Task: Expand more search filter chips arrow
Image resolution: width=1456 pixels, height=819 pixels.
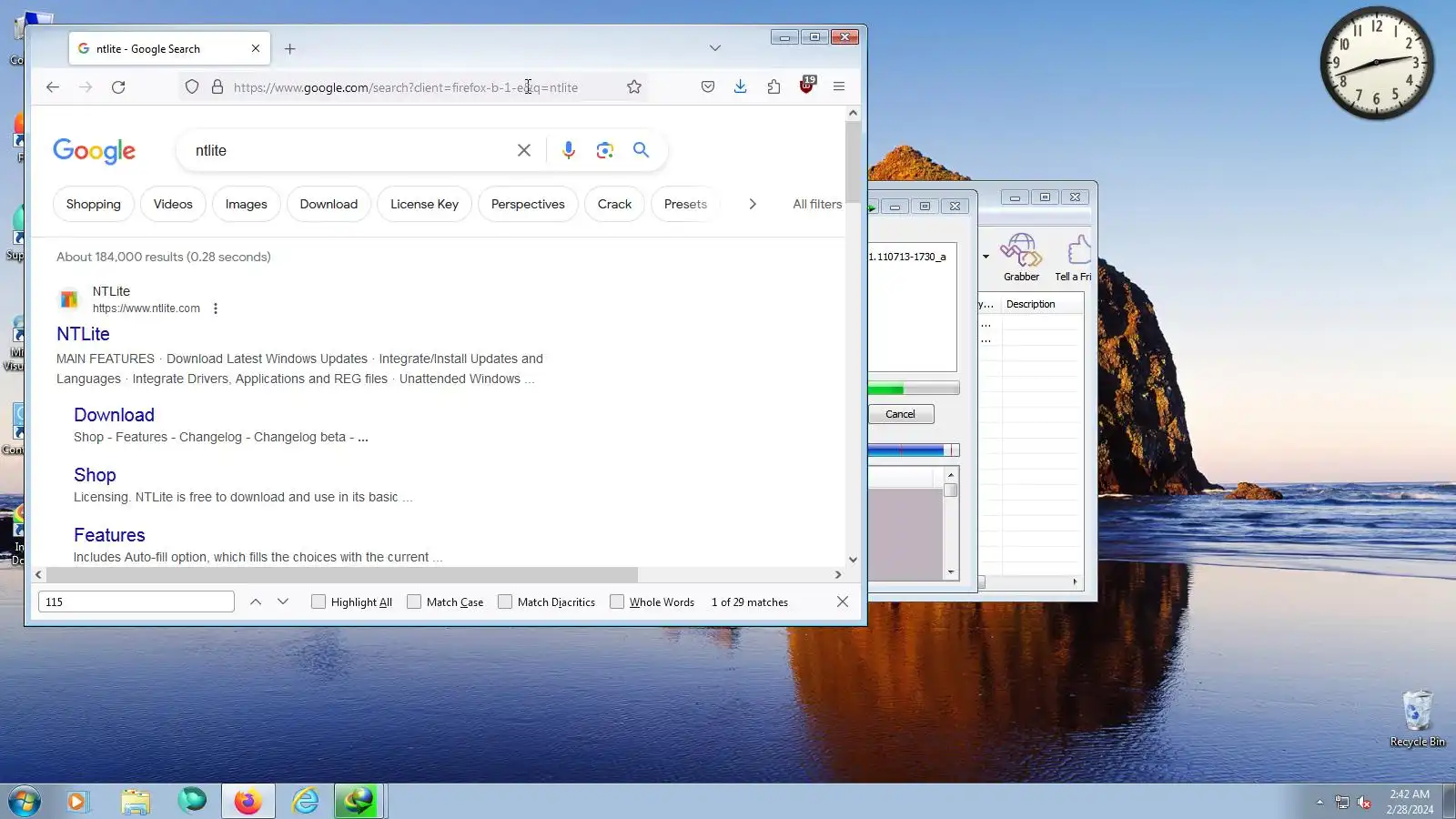Action: [x=753, y=204]
